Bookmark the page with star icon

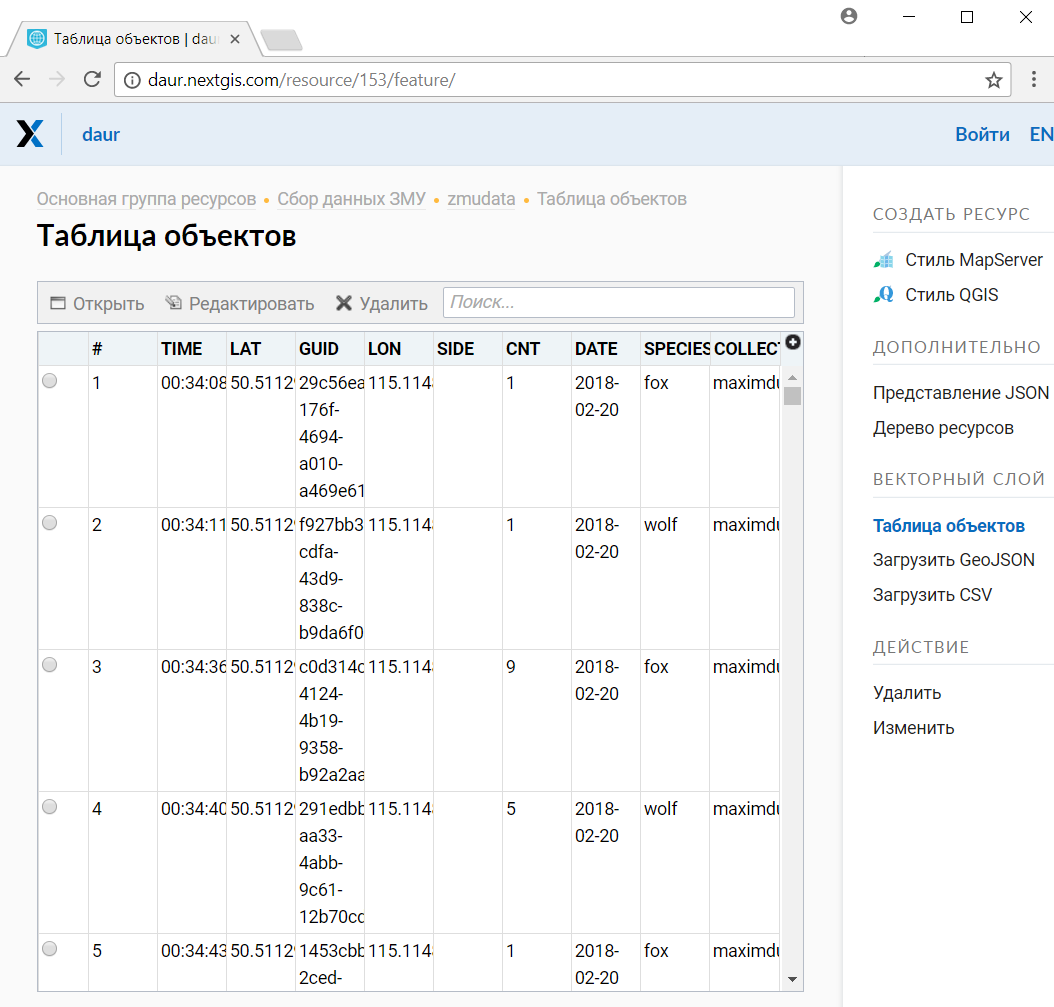(x=993, y=80)
